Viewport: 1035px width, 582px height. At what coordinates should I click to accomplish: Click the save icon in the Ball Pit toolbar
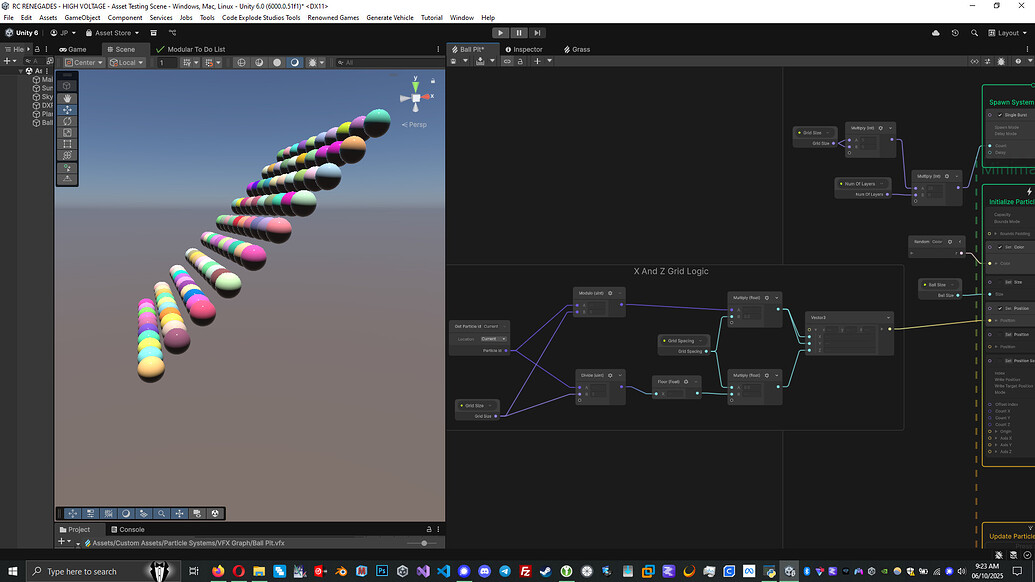pyautogui.click(x=452, y=61)
